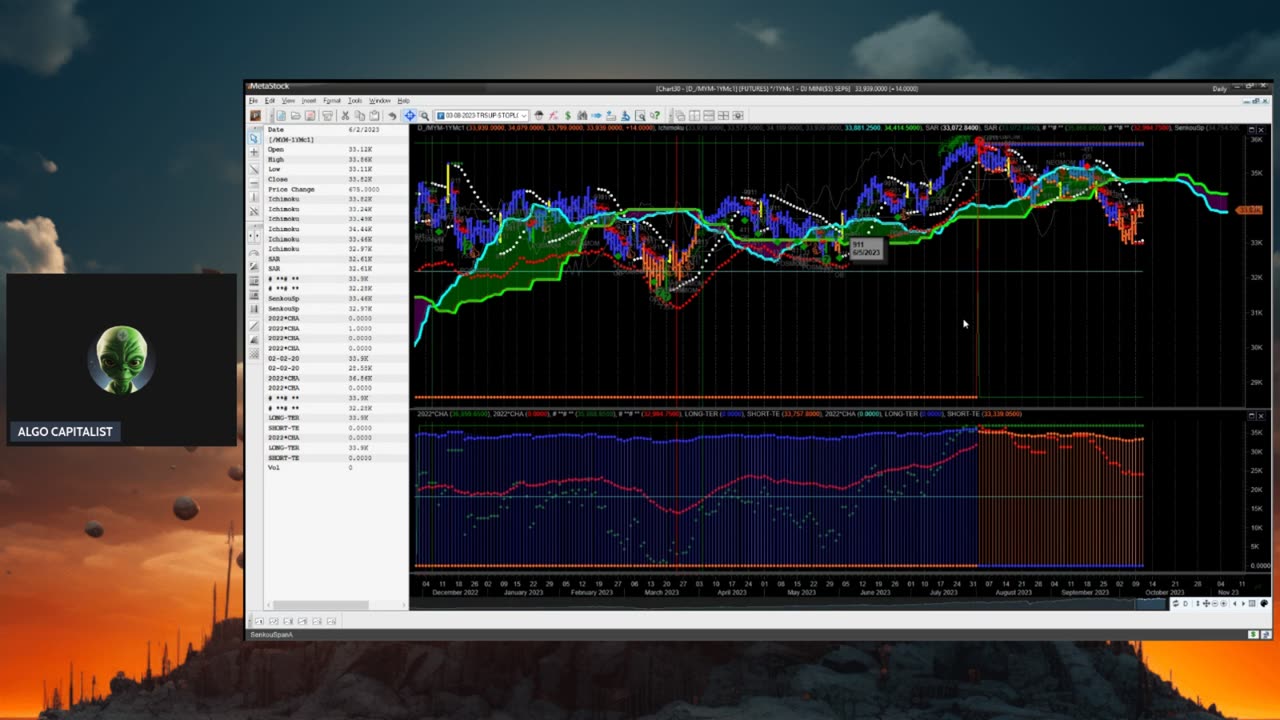Image resolution: width=1280 pixels, height=720 pixels.
Task: Open the Window menu
Action: pos(380,101)
